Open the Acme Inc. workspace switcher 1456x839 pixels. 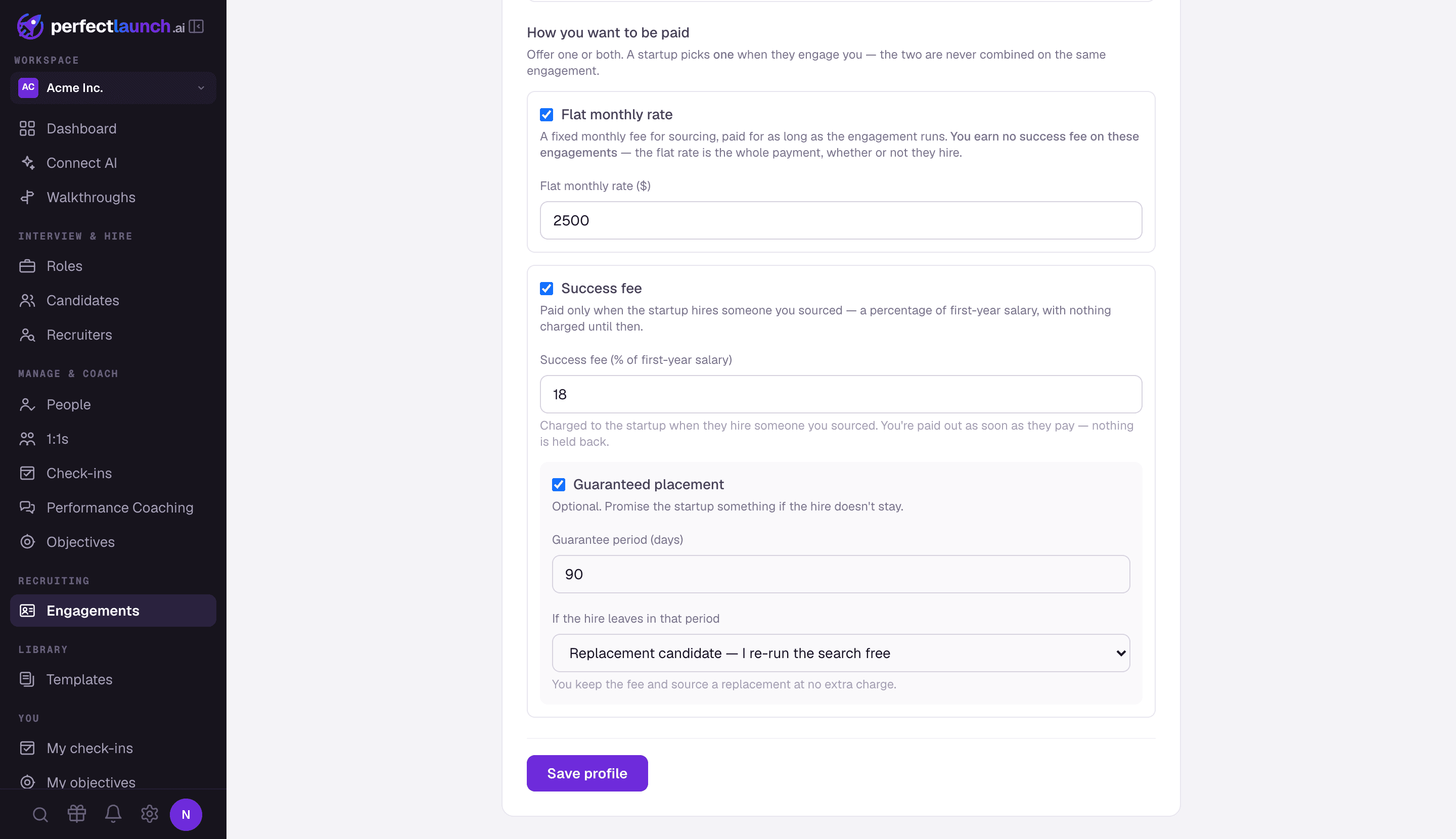(113, 87)
